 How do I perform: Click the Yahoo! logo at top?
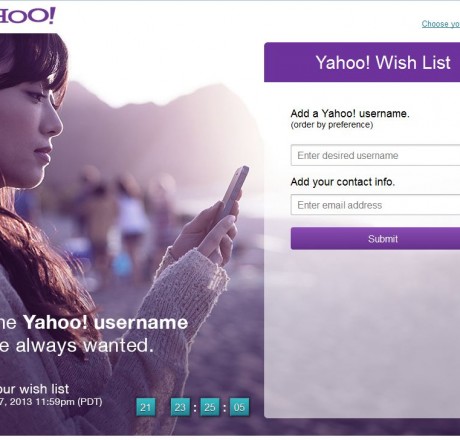(27, 15)
